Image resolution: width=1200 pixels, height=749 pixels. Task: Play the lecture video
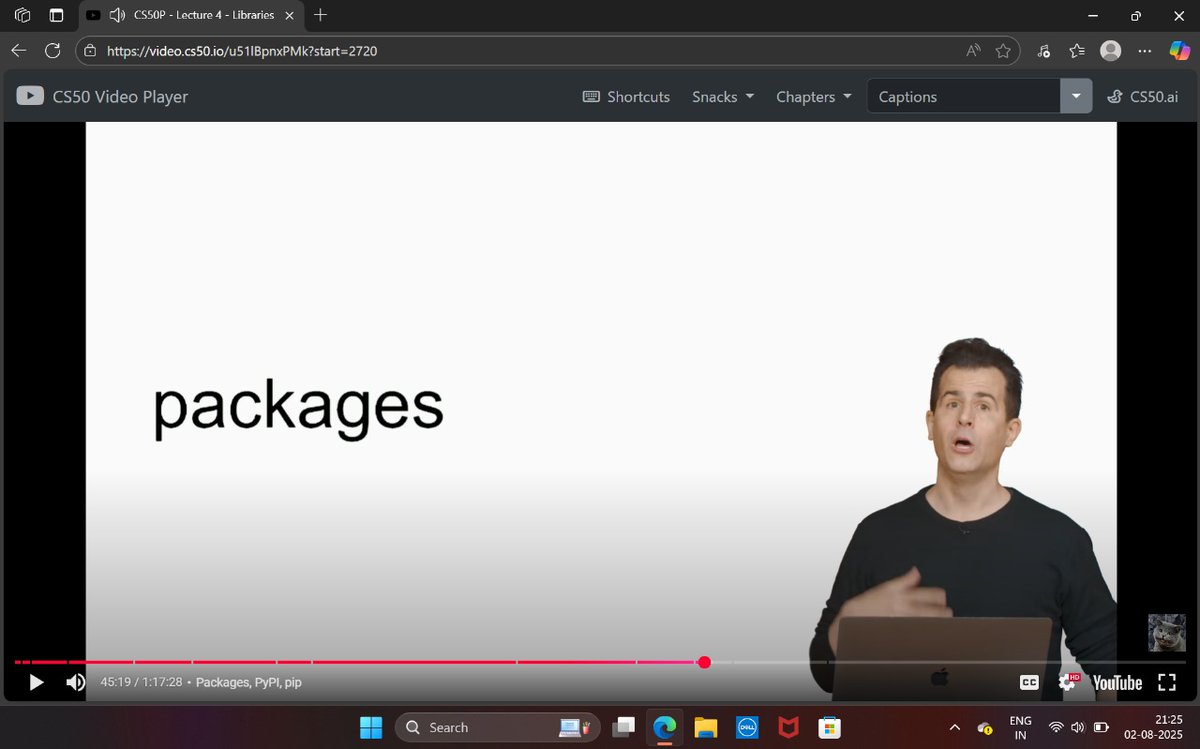[x=36, y=682]
